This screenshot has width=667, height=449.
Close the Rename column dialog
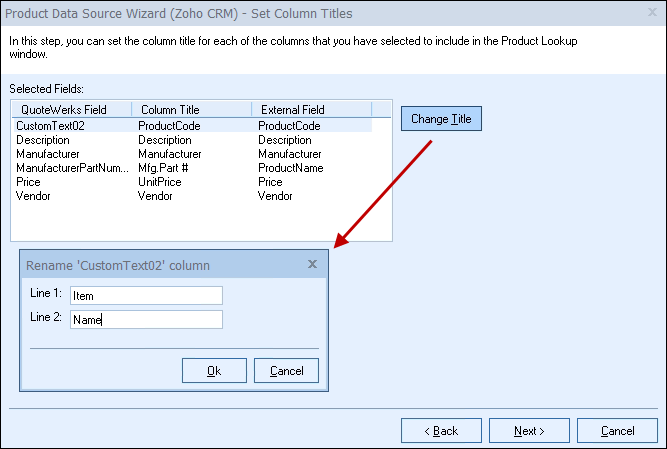click(x=312, y=264)
